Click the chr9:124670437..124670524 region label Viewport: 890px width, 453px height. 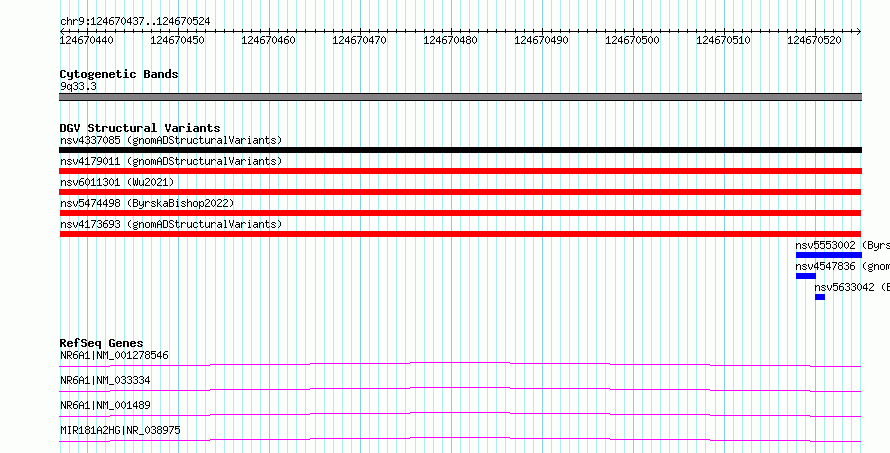pos(135,21)
